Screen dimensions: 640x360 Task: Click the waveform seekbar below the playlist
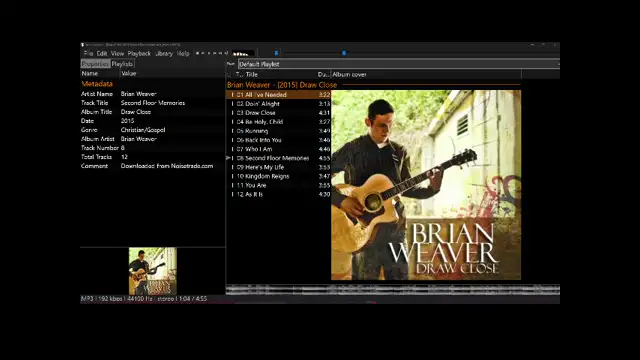point(393,290)
